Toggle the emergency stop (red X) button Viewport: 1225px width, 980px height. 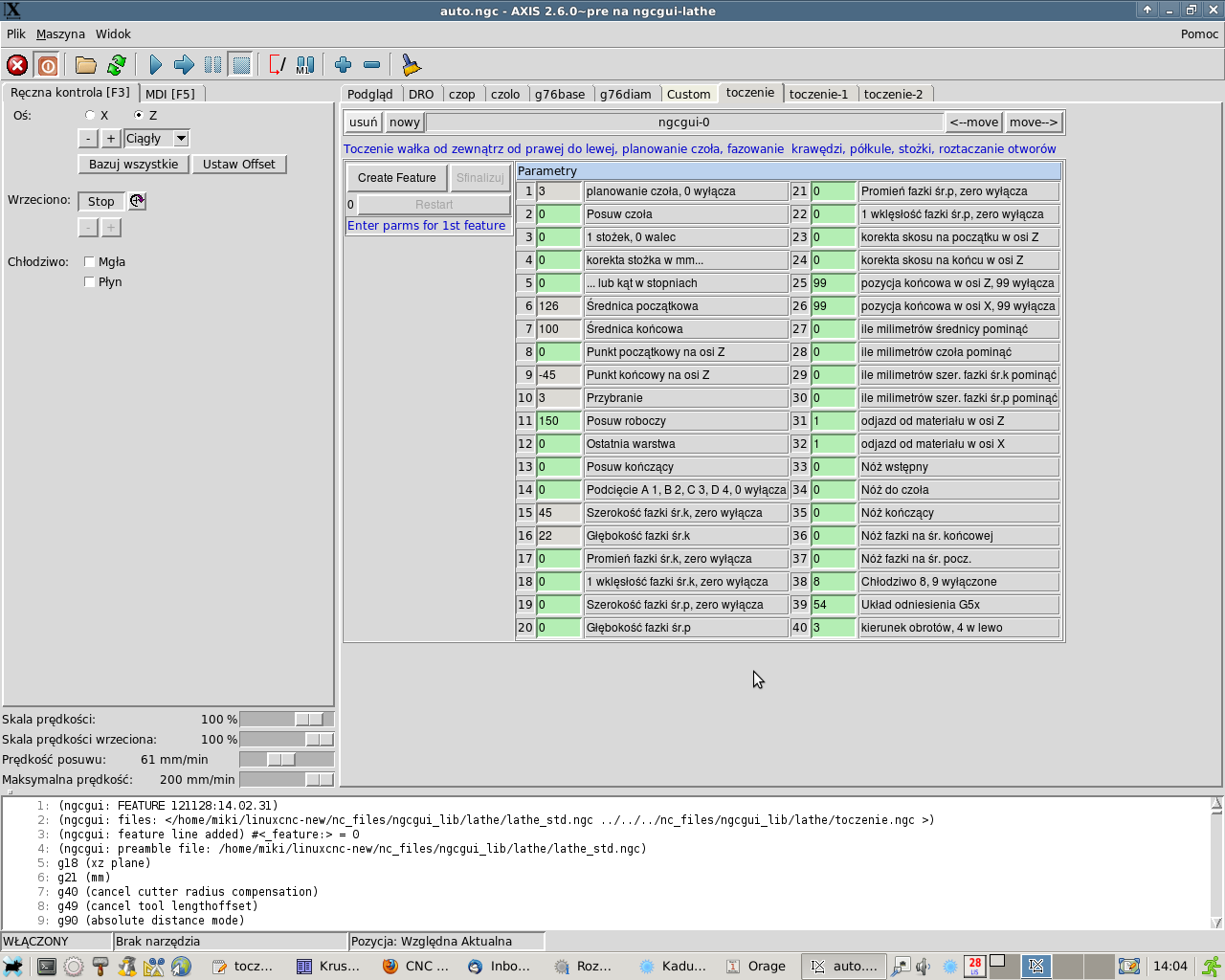17,65
